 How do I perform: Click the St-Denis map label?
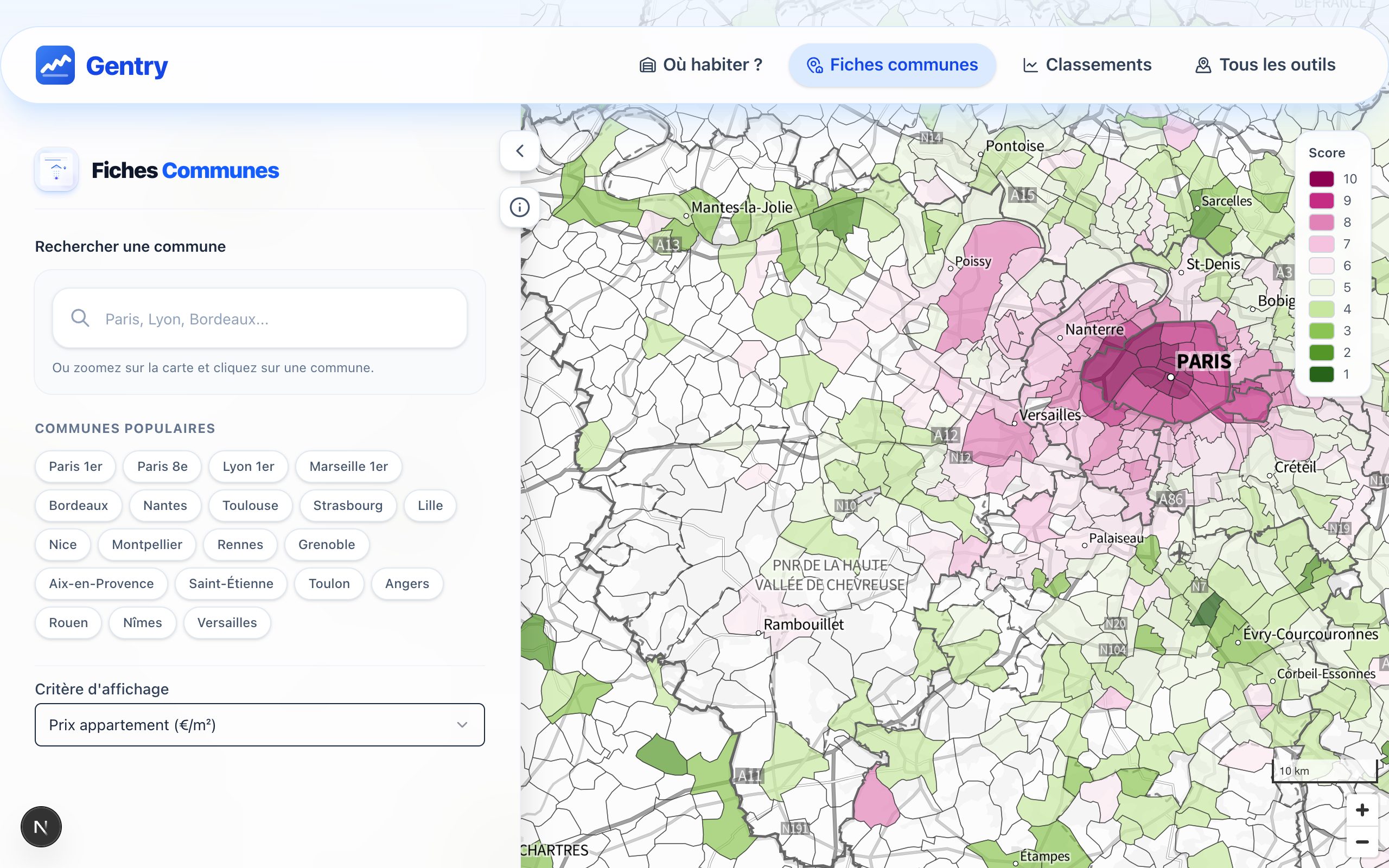point(1213,264)
